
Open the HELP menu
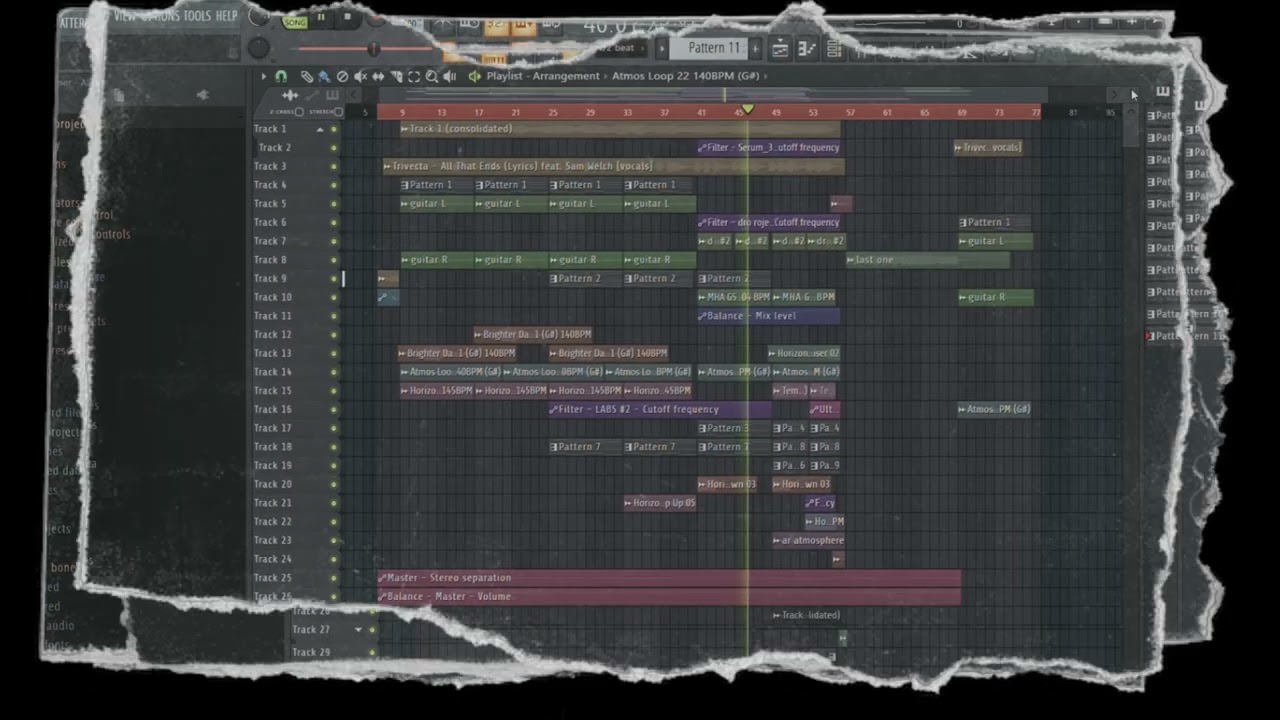click(227, 16)
